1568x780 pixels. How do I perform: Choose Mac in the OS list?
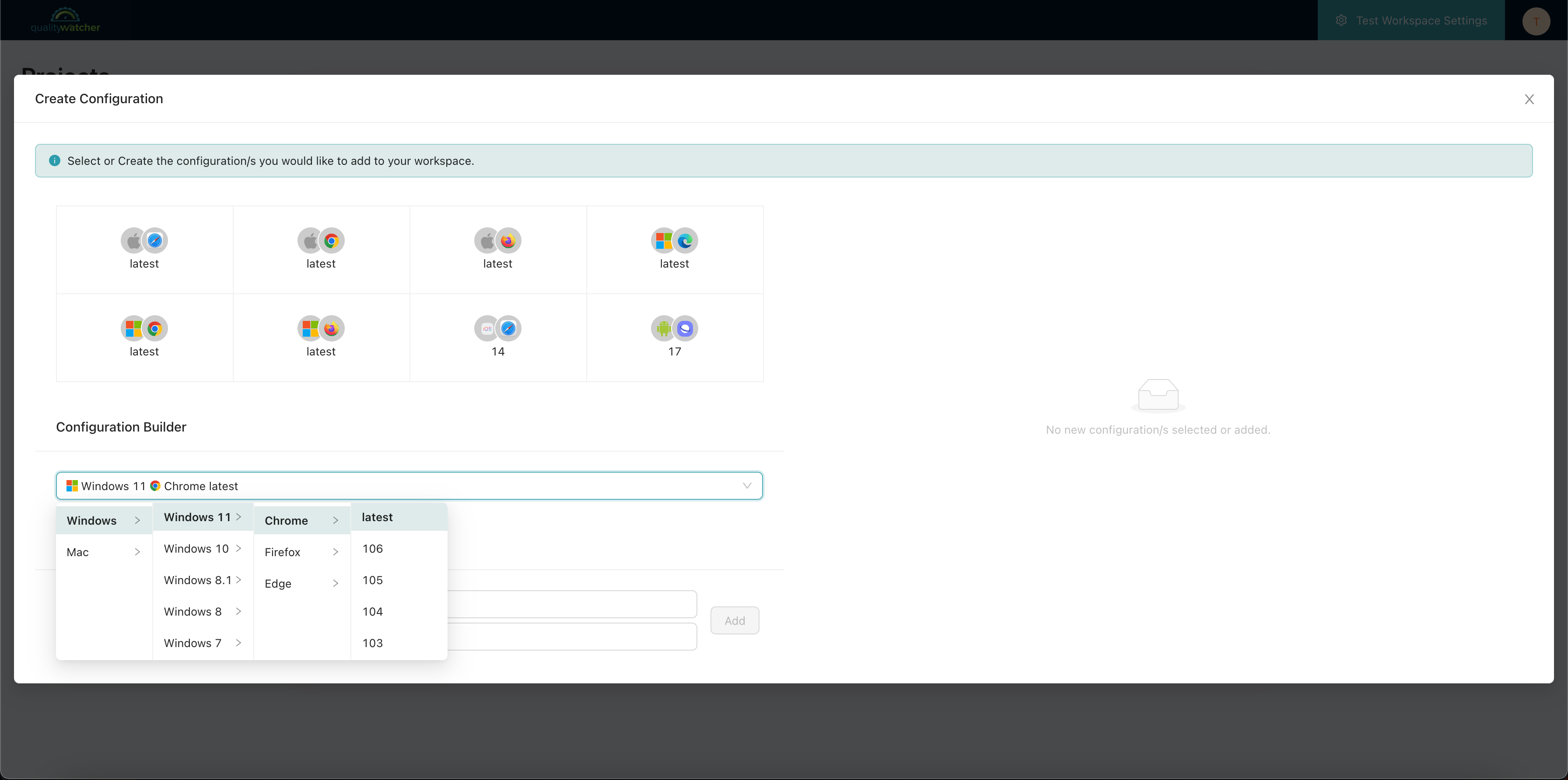click(x=104, y=552)
